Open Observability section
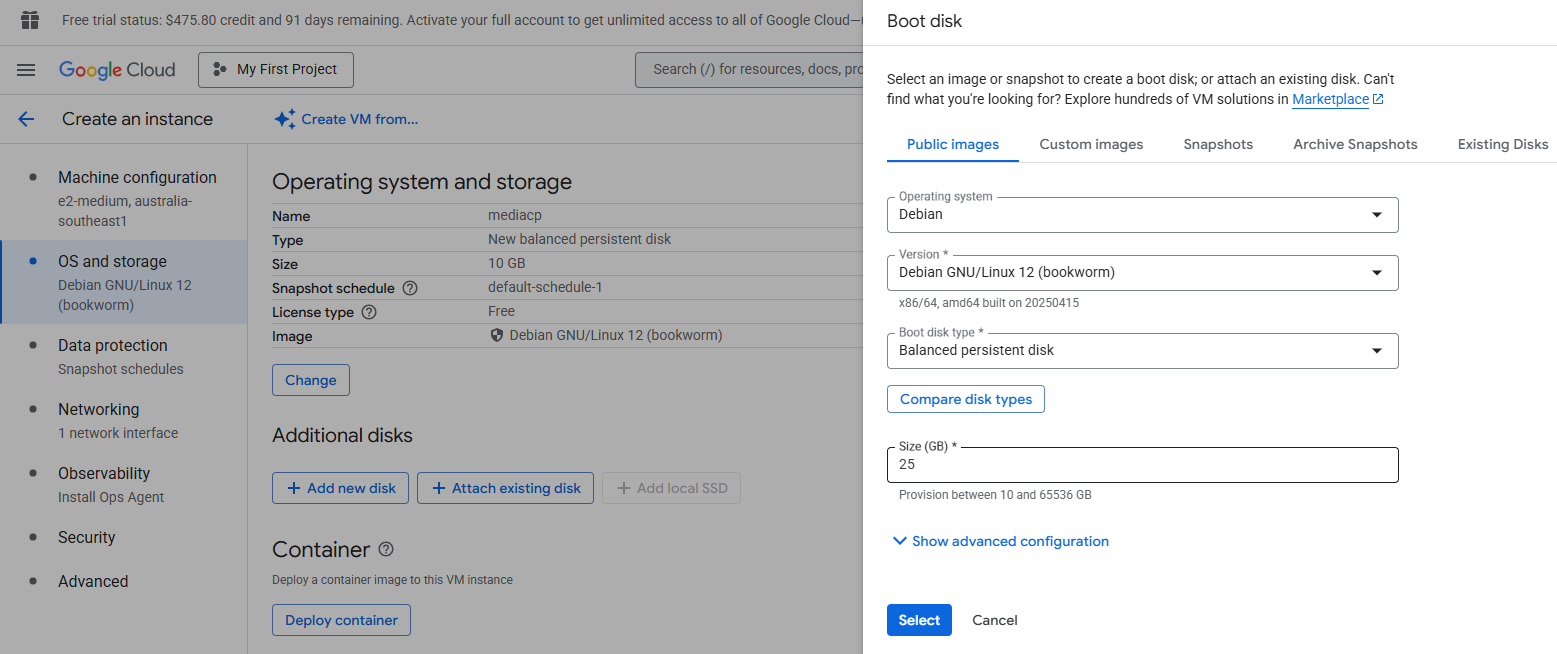 124,484
